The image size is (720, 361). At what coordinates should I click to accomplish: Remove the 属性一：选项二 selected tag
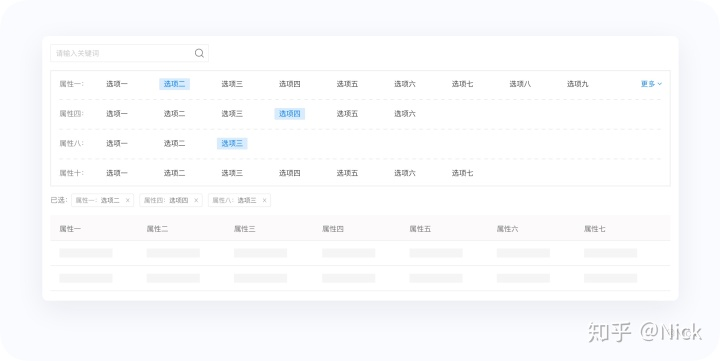[128, 200]
